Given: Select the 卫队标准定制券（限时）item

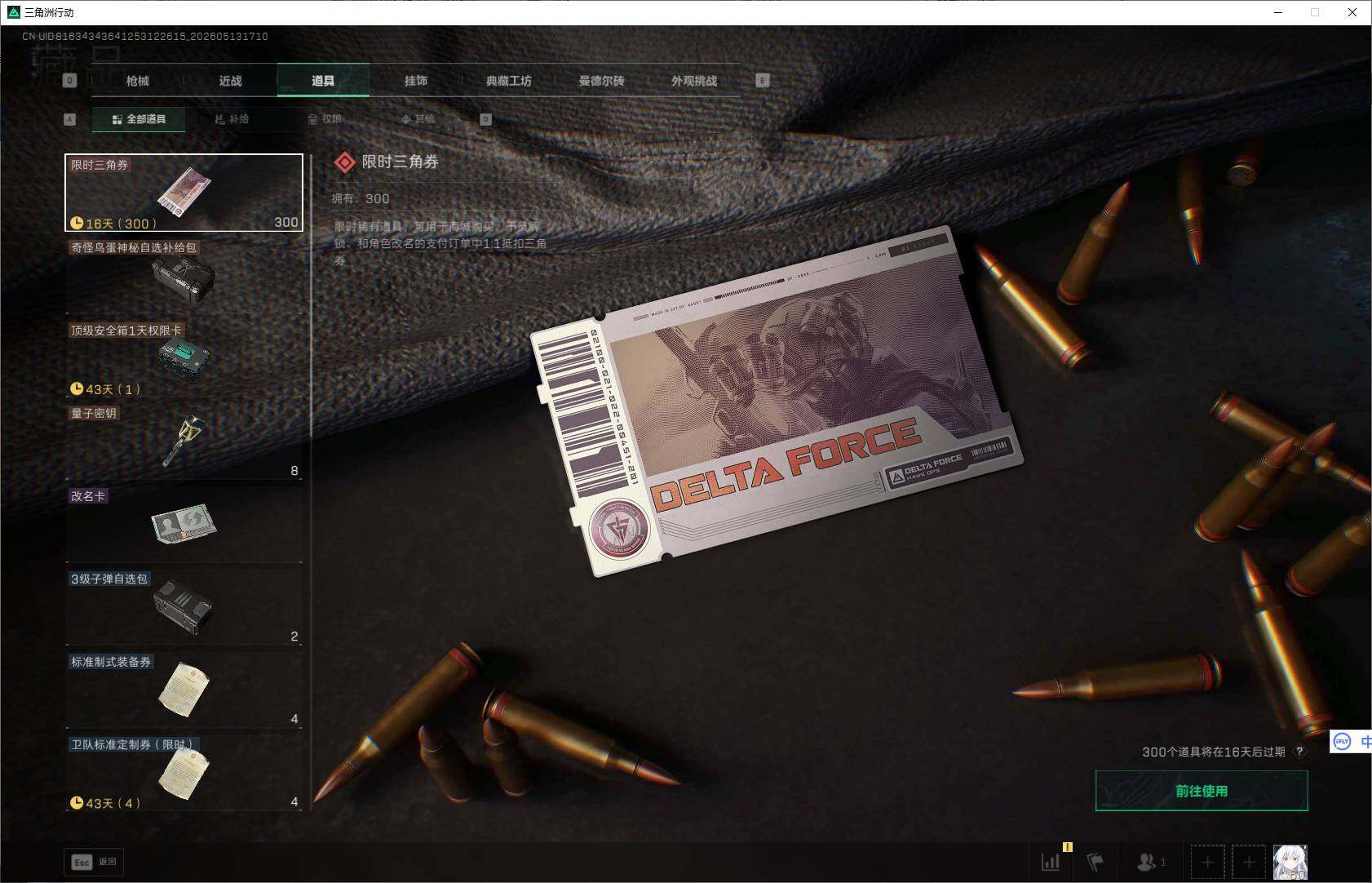Looking at the screenshot, I should [184, 773].
